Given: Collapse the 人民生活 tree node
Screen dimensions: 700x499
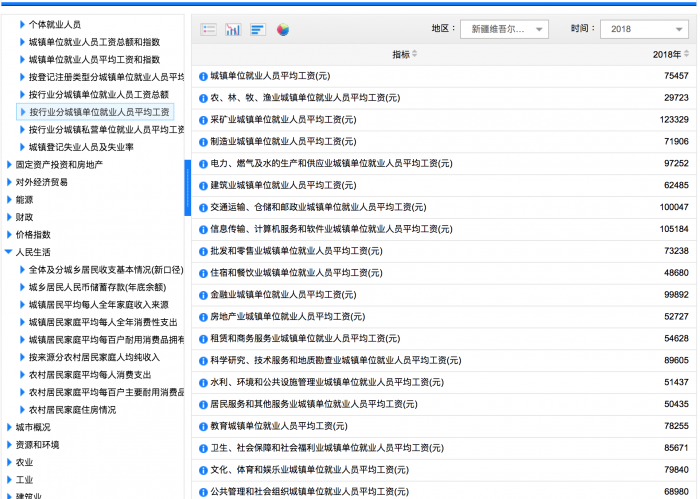Looking at the screenshot, I should coord(9,253).
